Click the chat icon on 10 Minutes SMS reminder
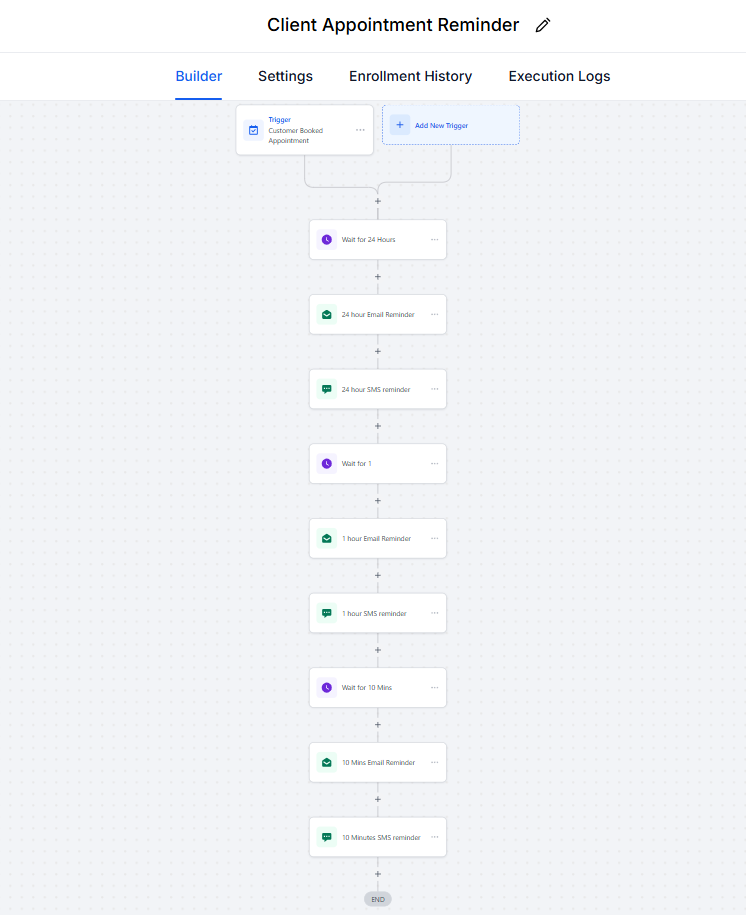This screenshot has width=746, height=915. pyautogui.click(x=326, y=837)
